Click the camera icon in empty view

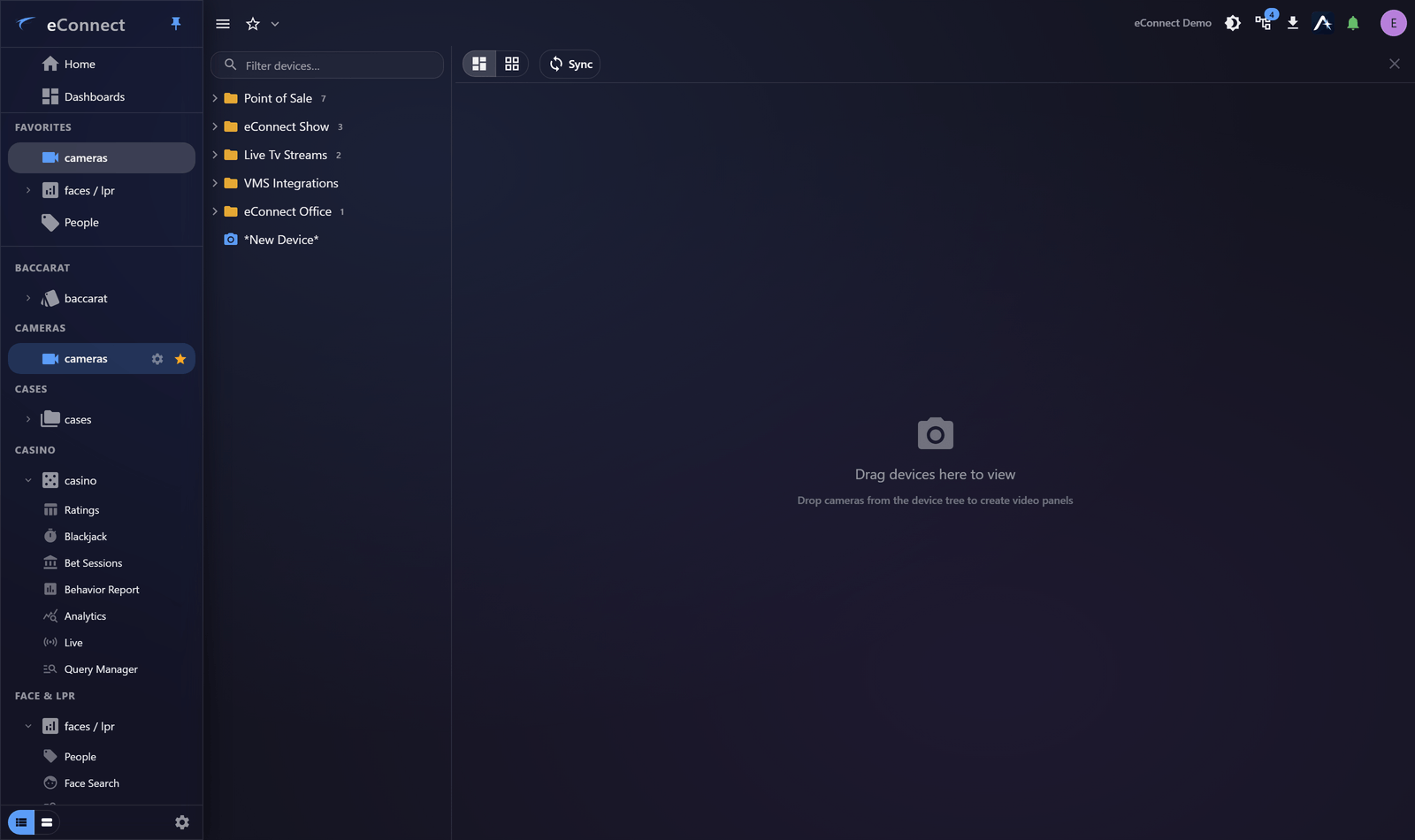(x=936, y=433)
